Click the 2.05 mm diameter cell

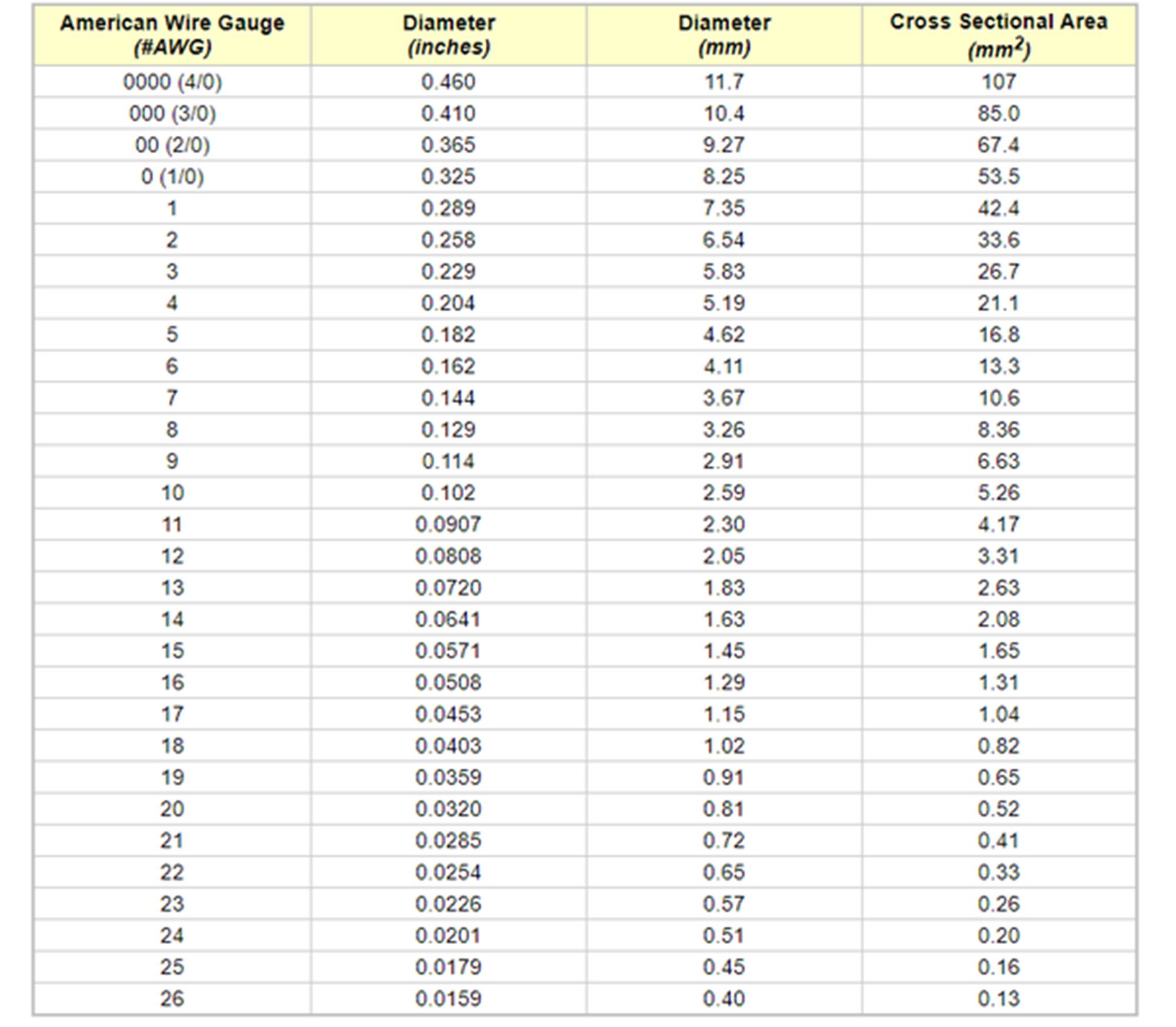click(724, 556)
